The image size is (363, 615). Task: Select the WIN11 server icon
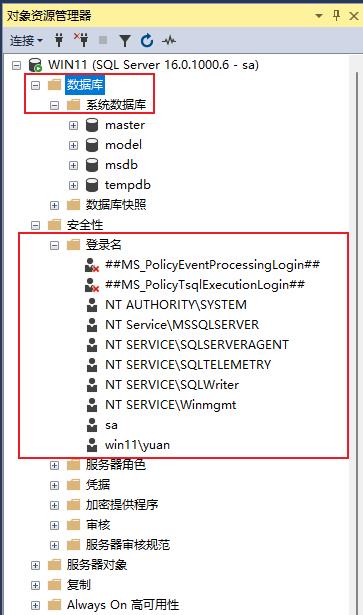click(35, 65)
